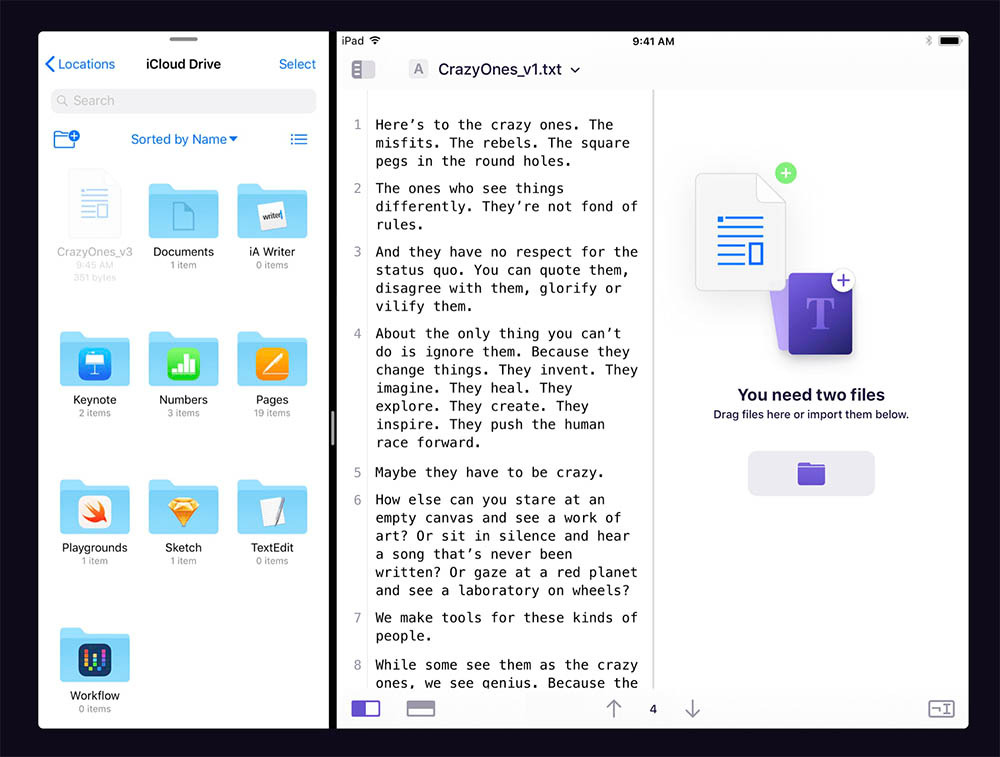Toggle the sidebar panel icon

364,70
